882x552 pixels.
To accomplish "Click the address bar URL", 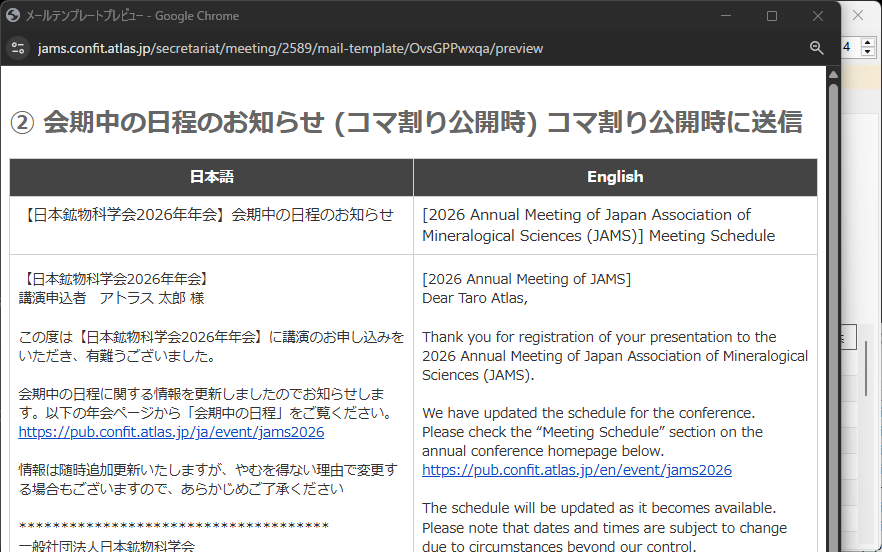I will point(290,48).
